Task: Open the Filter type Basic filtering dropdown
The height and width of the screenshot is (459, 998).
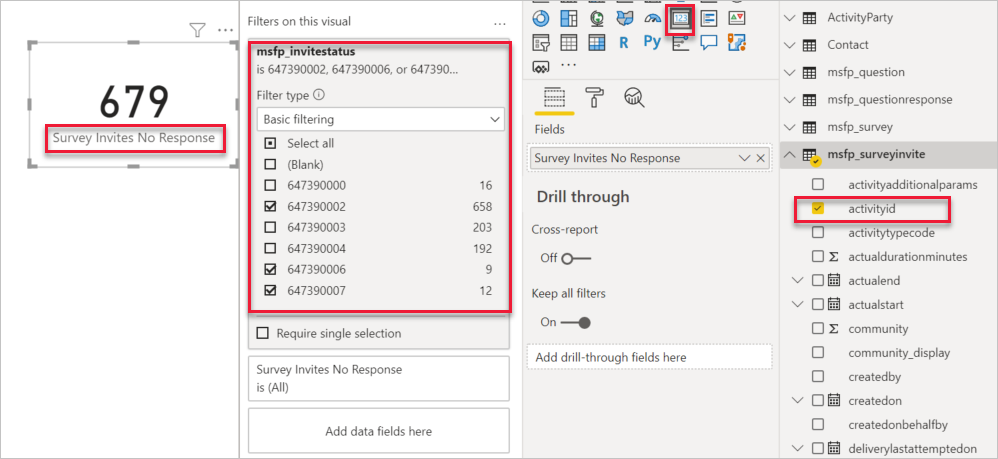Action: [381, 119]
